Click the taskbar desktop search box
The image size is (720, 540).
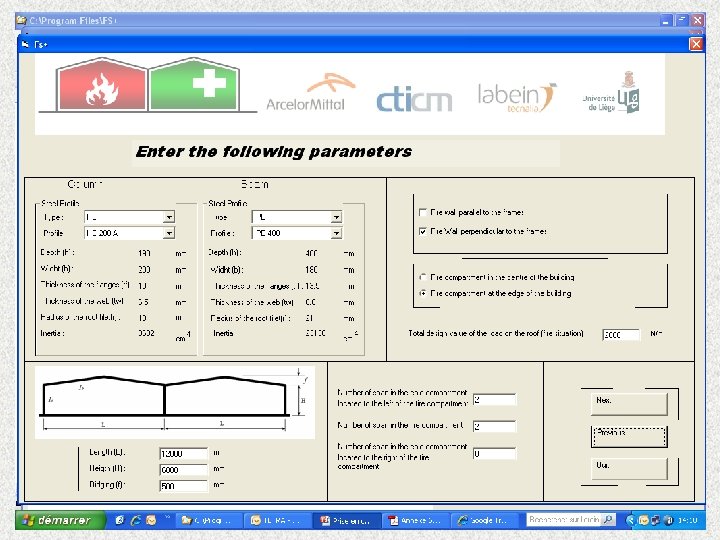[x=564, y=519]
